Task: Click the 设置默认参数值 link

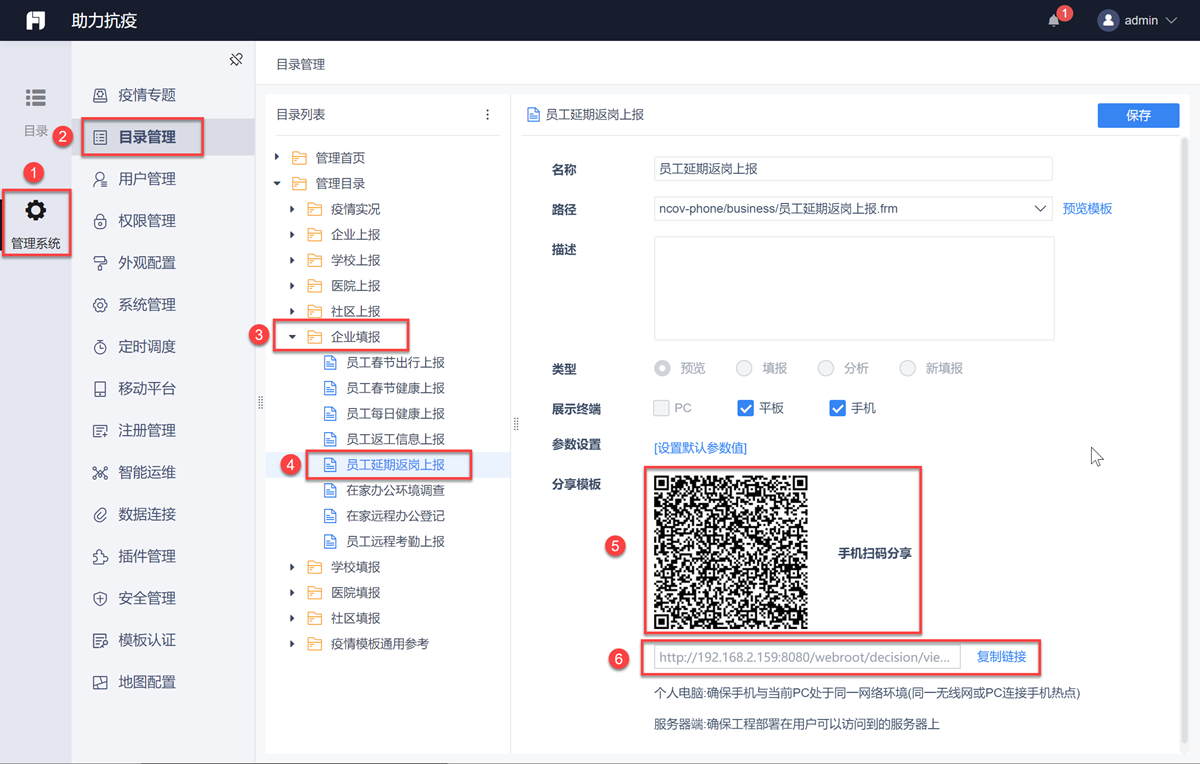Action: (x=700, y=447)
